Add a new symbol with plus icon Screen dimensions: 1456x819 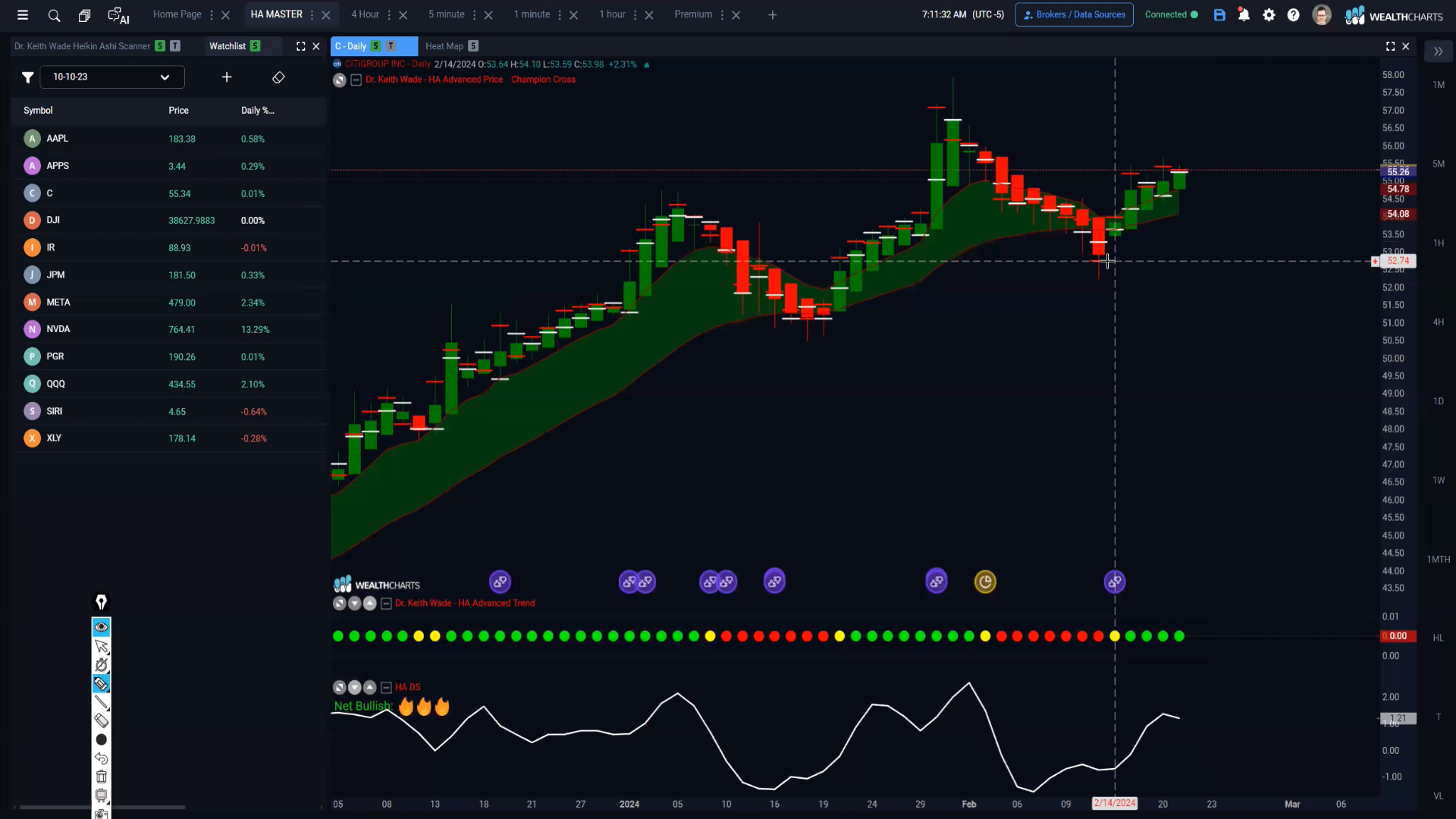[x=227, y=77]
